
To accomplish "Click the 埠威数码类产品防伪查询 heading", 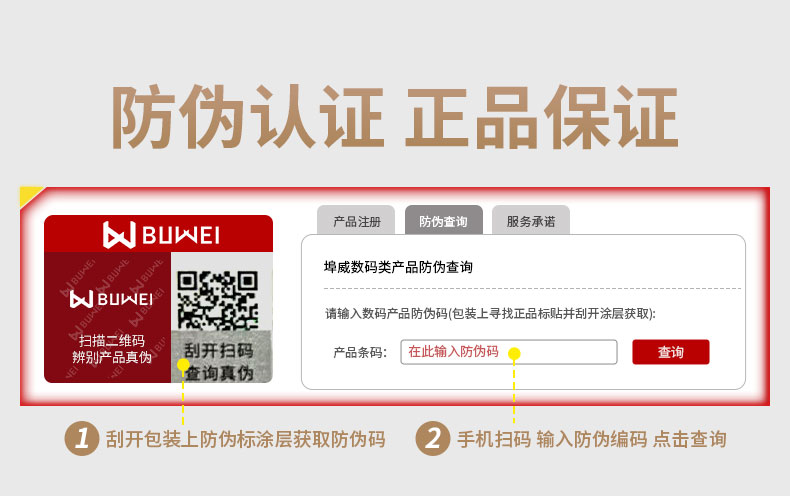I will coord(398,267).
